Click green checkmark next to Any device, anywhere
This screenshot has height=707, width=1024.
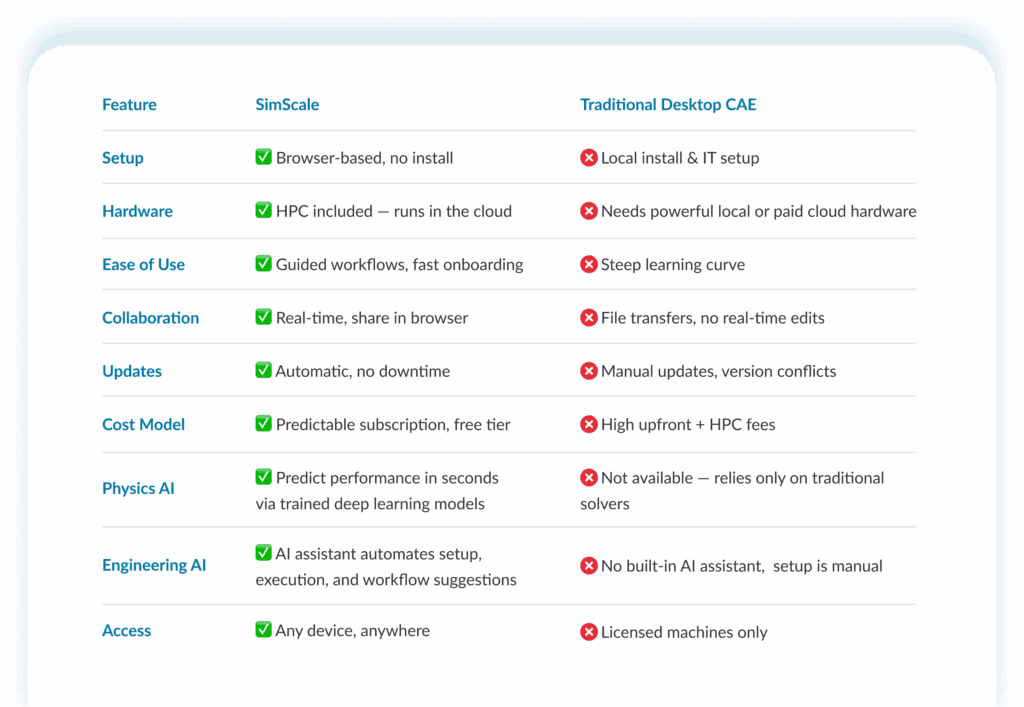click(x=264, y=630)
